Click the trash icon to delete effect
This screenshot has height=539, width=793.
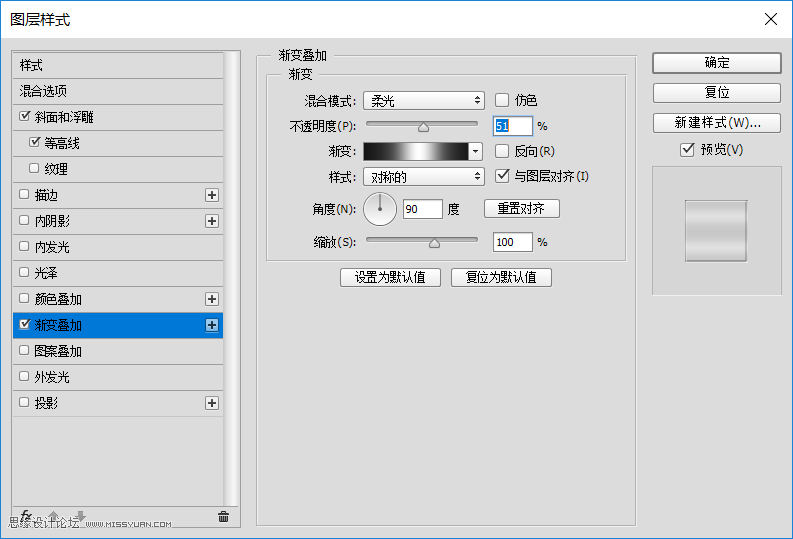pos(223,517)
